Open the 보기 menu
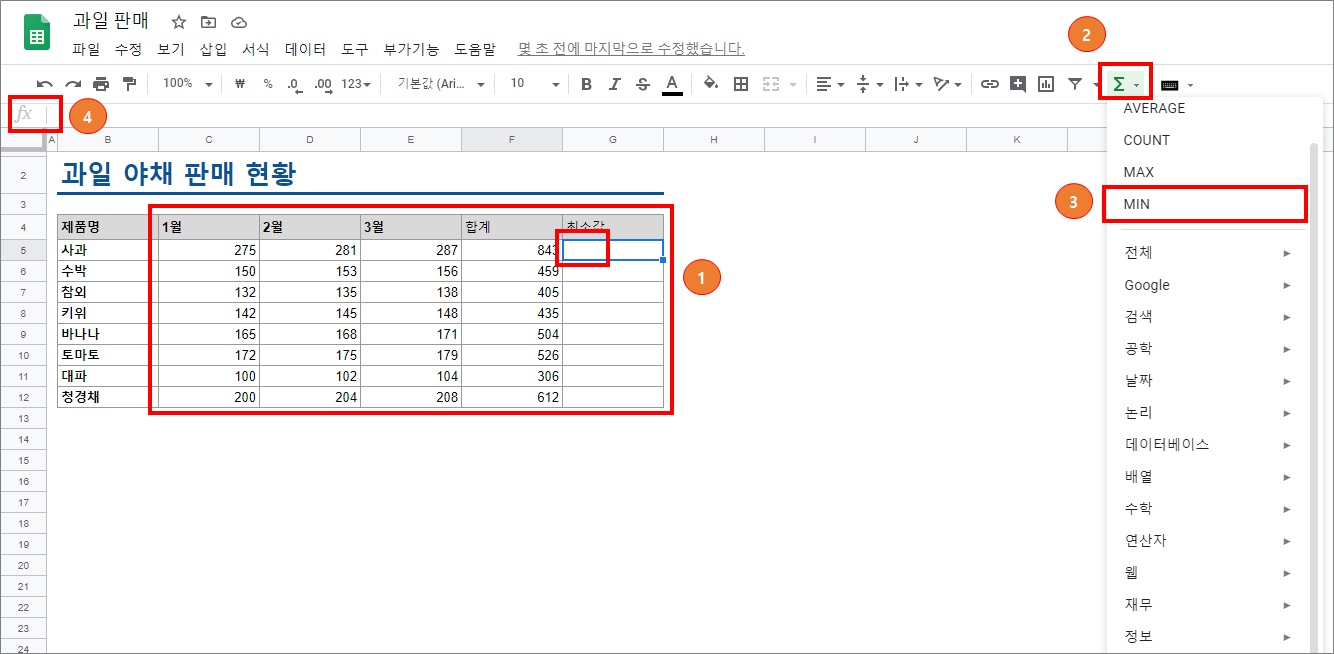Image resolution: width=1334 pixels, height=654 pixels. pyautogui.click(x=171, y=49)
